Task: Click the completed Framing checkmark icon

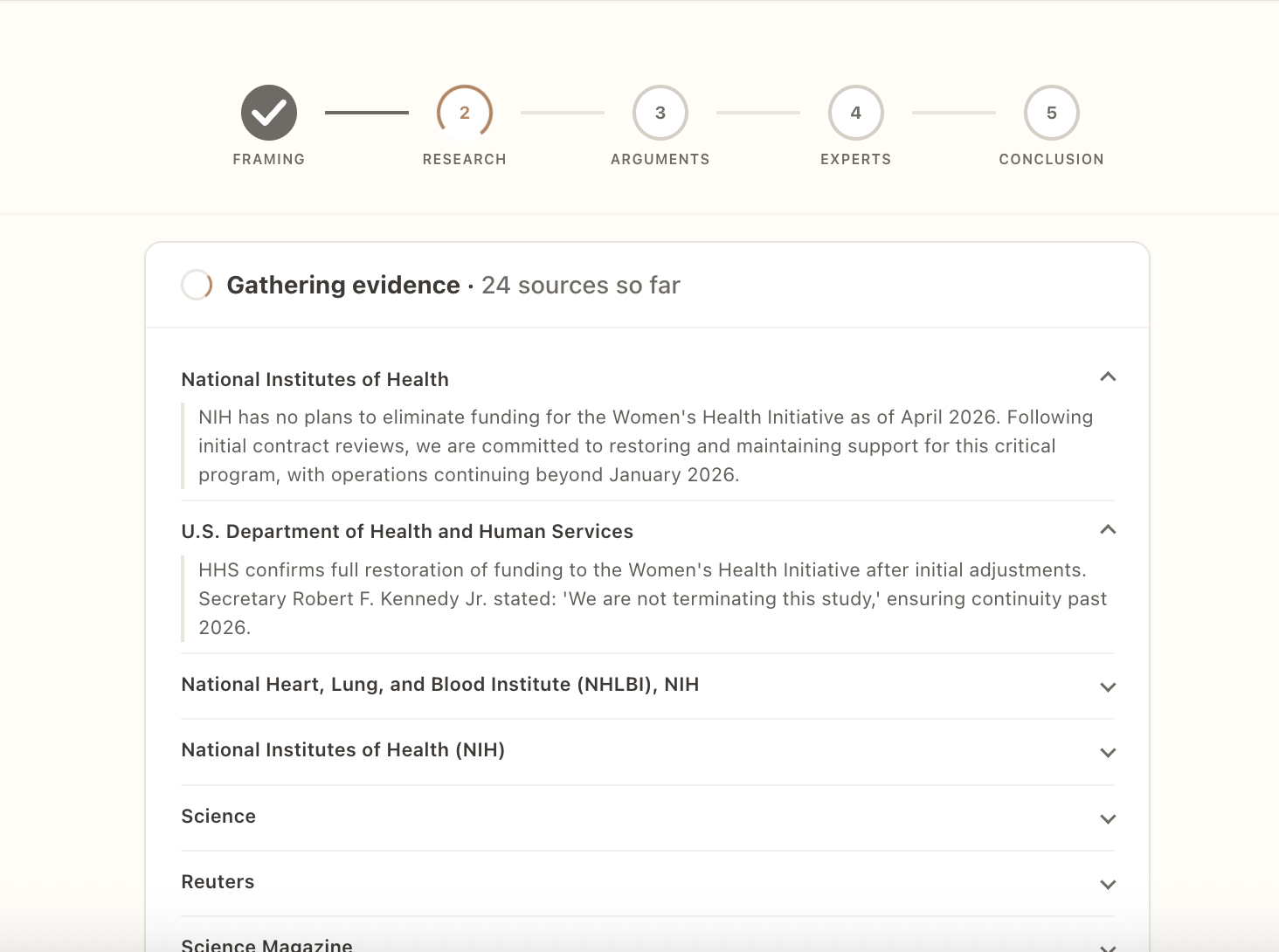Action: pyautogui.click(x=268, y=113)
